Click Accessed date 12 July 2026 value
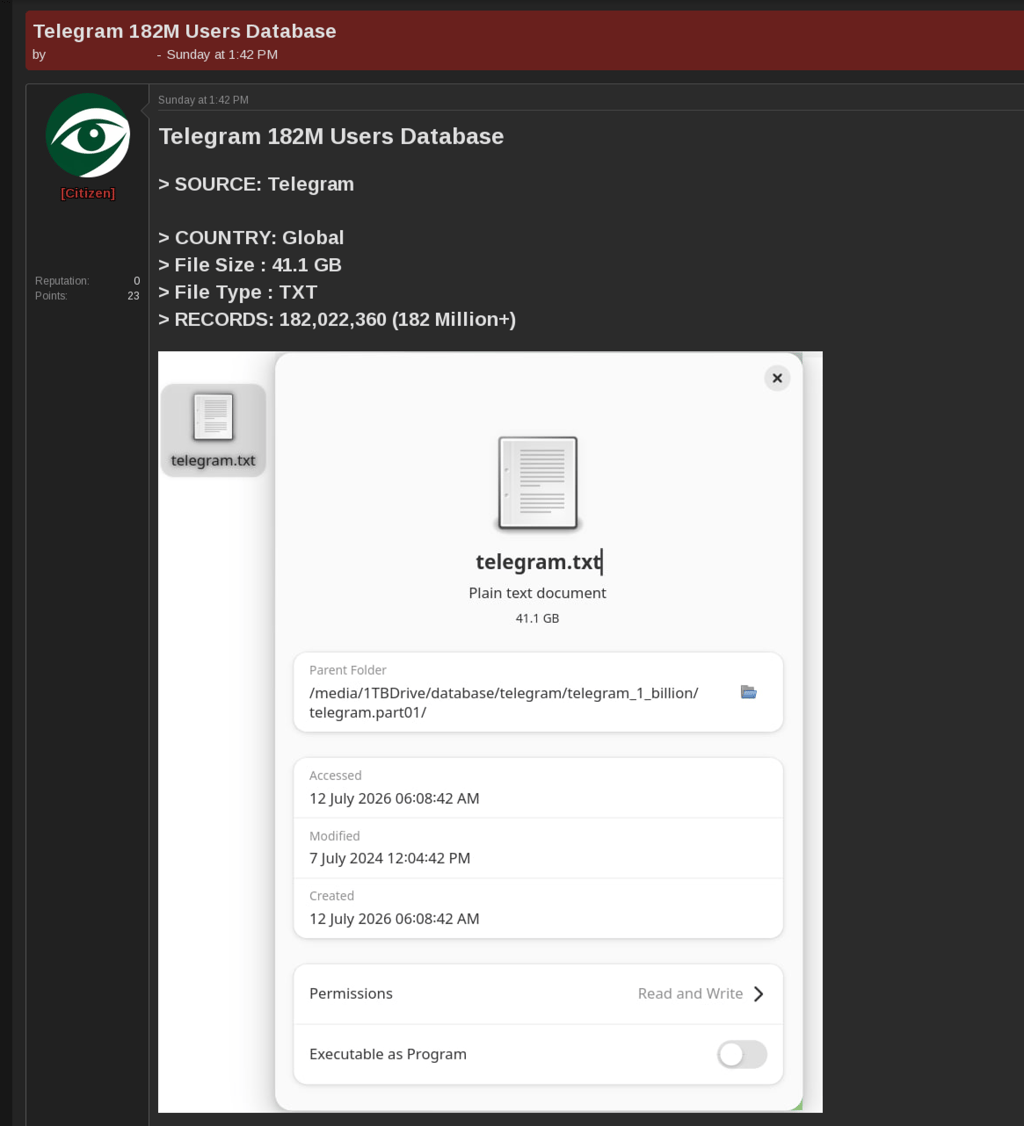1024x1126 pixels. click(x=394, y=799)
